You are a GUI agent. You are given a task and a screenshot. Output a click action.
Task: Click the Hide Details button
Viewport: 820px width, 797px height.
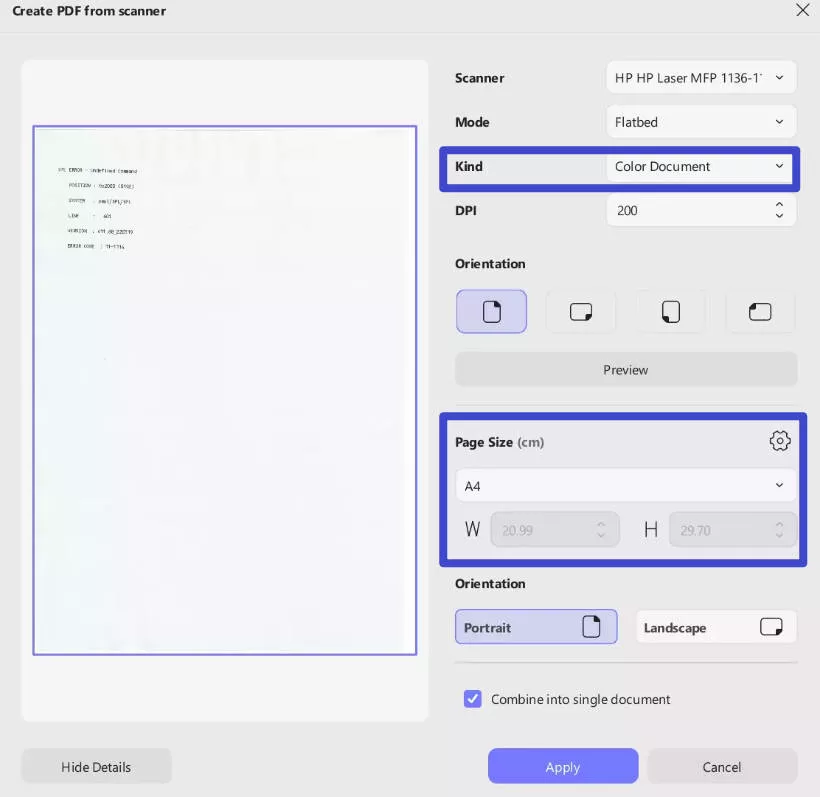tap(96, 766)
